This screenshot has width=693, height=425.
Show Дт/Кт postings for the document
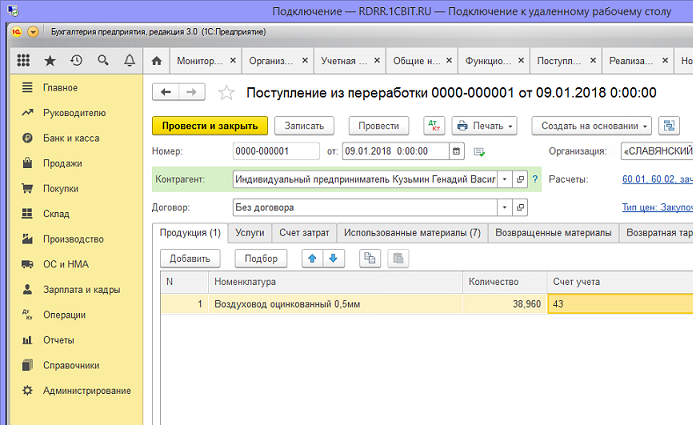pos(432,126)
